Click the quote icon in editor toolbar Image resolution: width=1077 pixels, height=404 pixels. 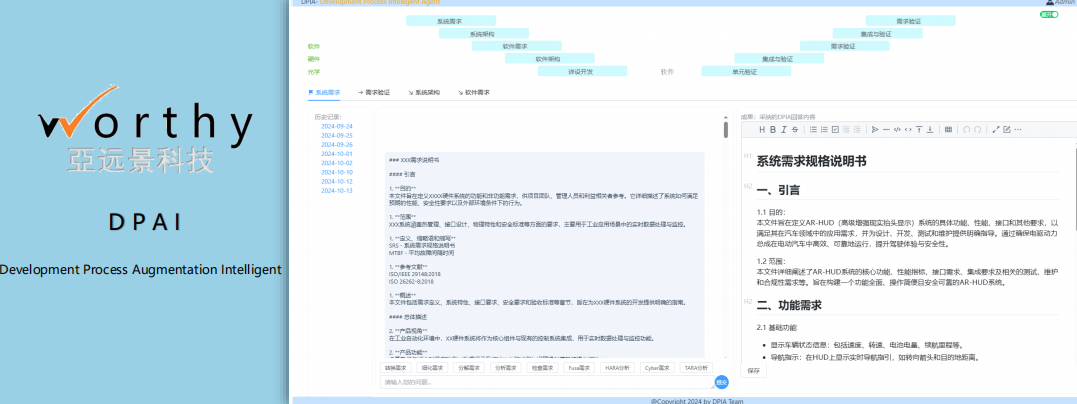pos(875,129)
